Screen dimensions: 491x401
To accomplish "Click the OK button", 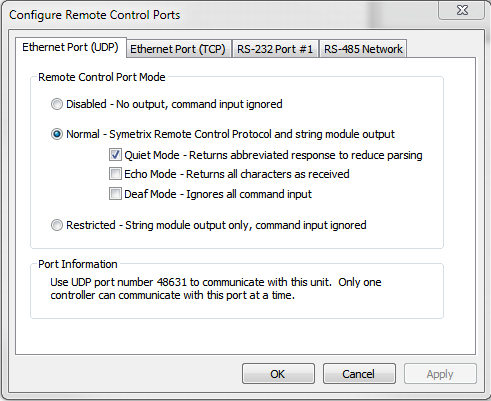I will point(278,374).
